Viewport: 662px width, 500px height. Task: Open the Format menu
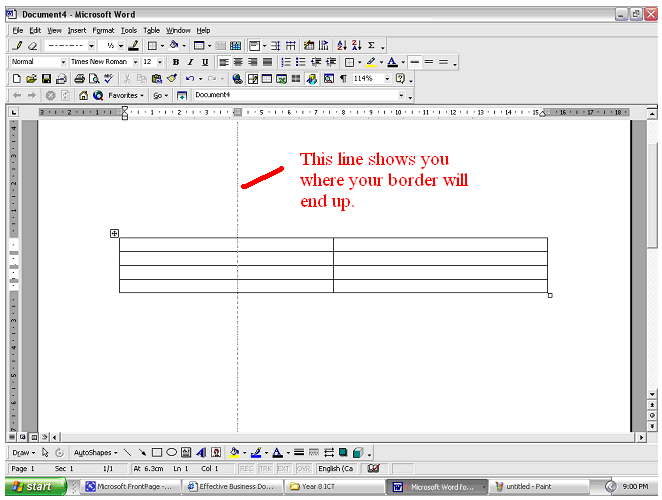[103, 30]
